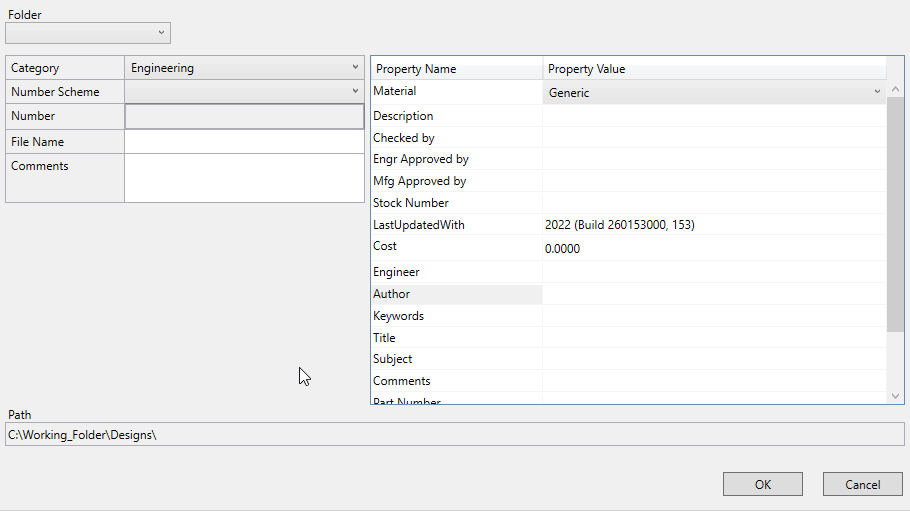The width and height of the screenshot is (910, 511).
Task: Select the Author property row
Action: click(x=456, y=294)
